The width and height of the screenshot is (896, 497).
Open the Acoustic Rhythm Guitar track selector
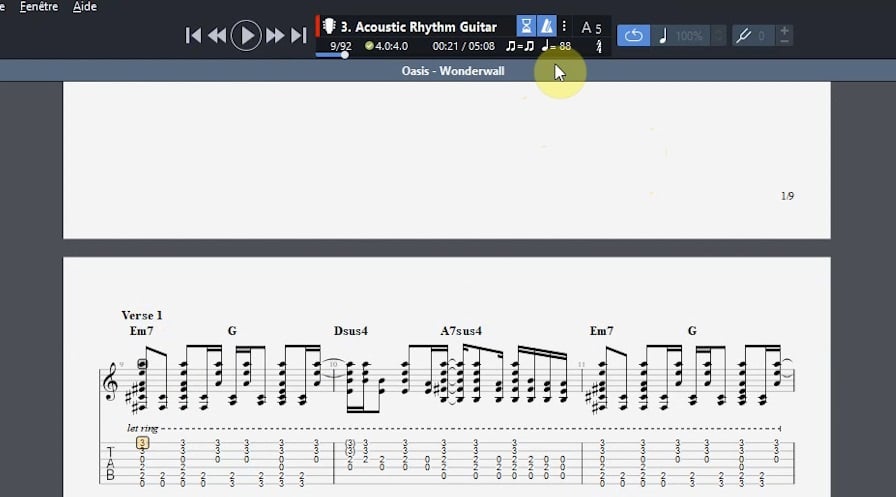click(x=419, y=27)
